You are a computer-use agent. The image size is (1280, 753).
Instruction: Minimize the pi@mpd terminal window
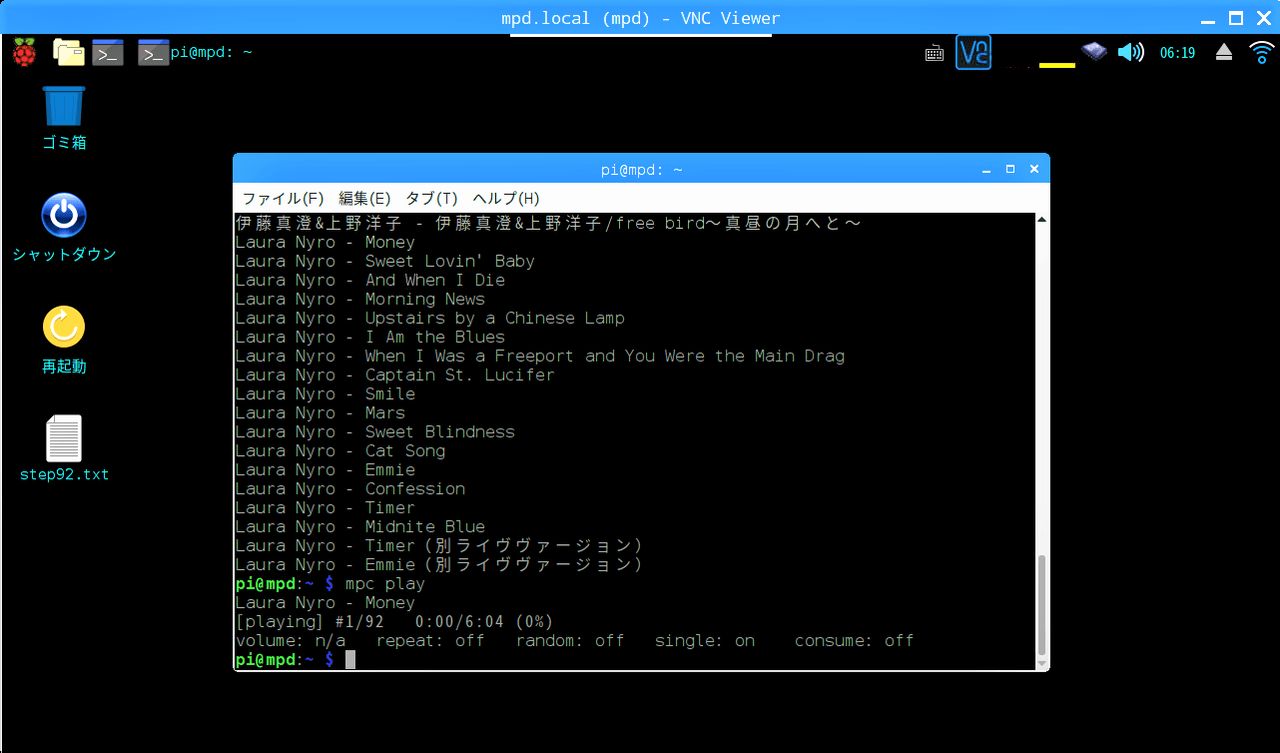[986, 169]
